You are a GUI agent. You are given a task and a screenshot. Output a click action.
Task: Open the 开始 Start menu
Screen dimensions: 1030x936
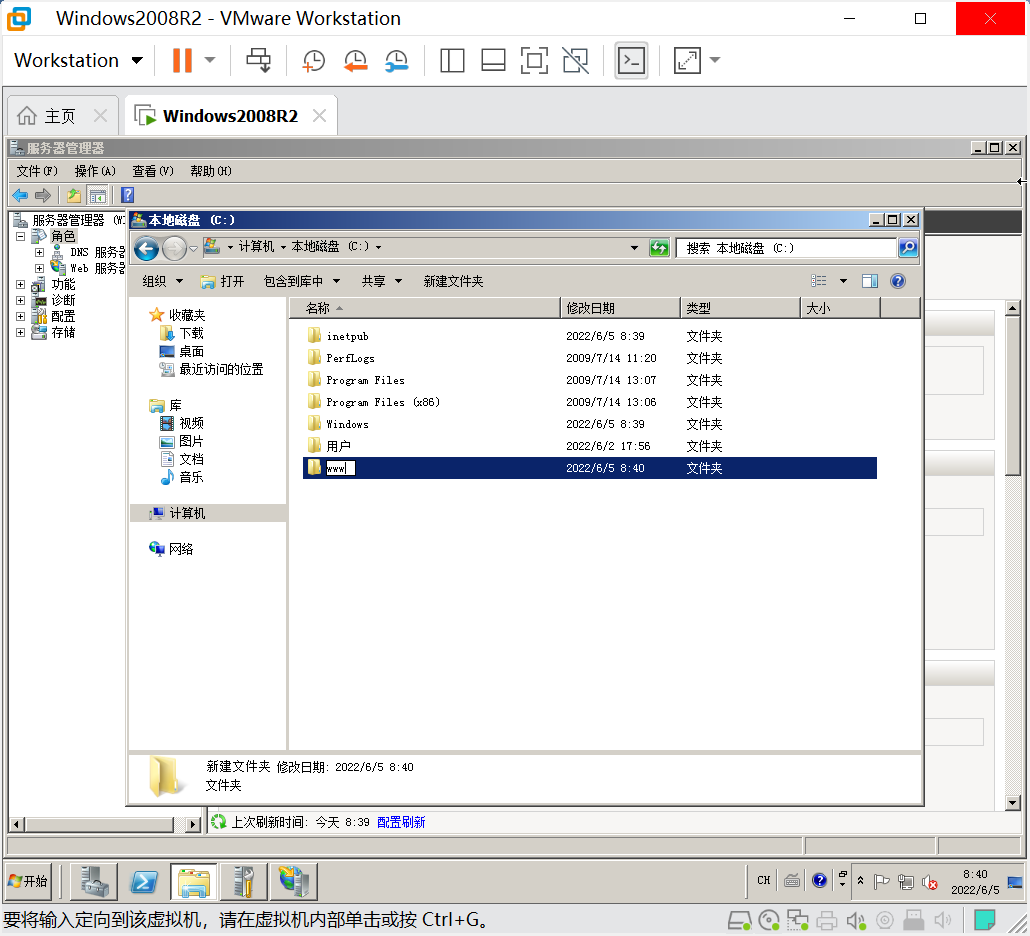(28, 881)
